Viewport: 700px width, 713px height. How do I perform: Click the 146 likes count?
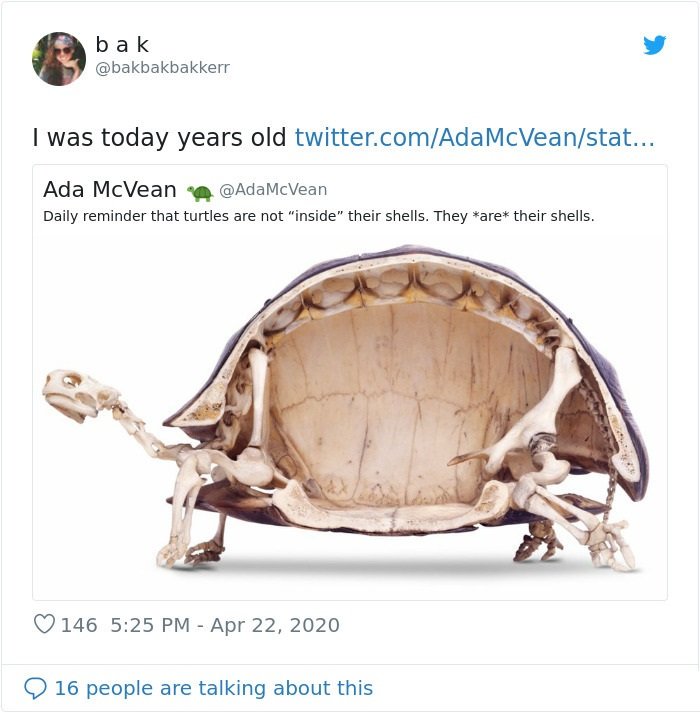click(79, 625)
